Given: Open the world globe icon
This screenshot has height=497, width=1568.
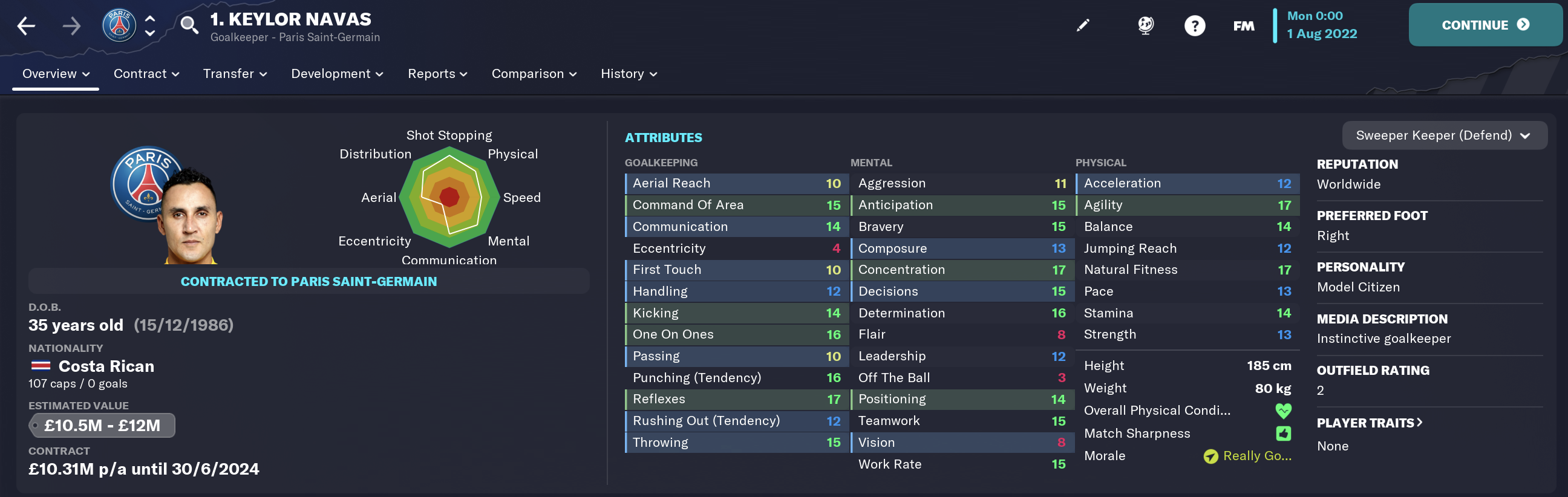Looking at the screenshot, I should coord(1146,25).
